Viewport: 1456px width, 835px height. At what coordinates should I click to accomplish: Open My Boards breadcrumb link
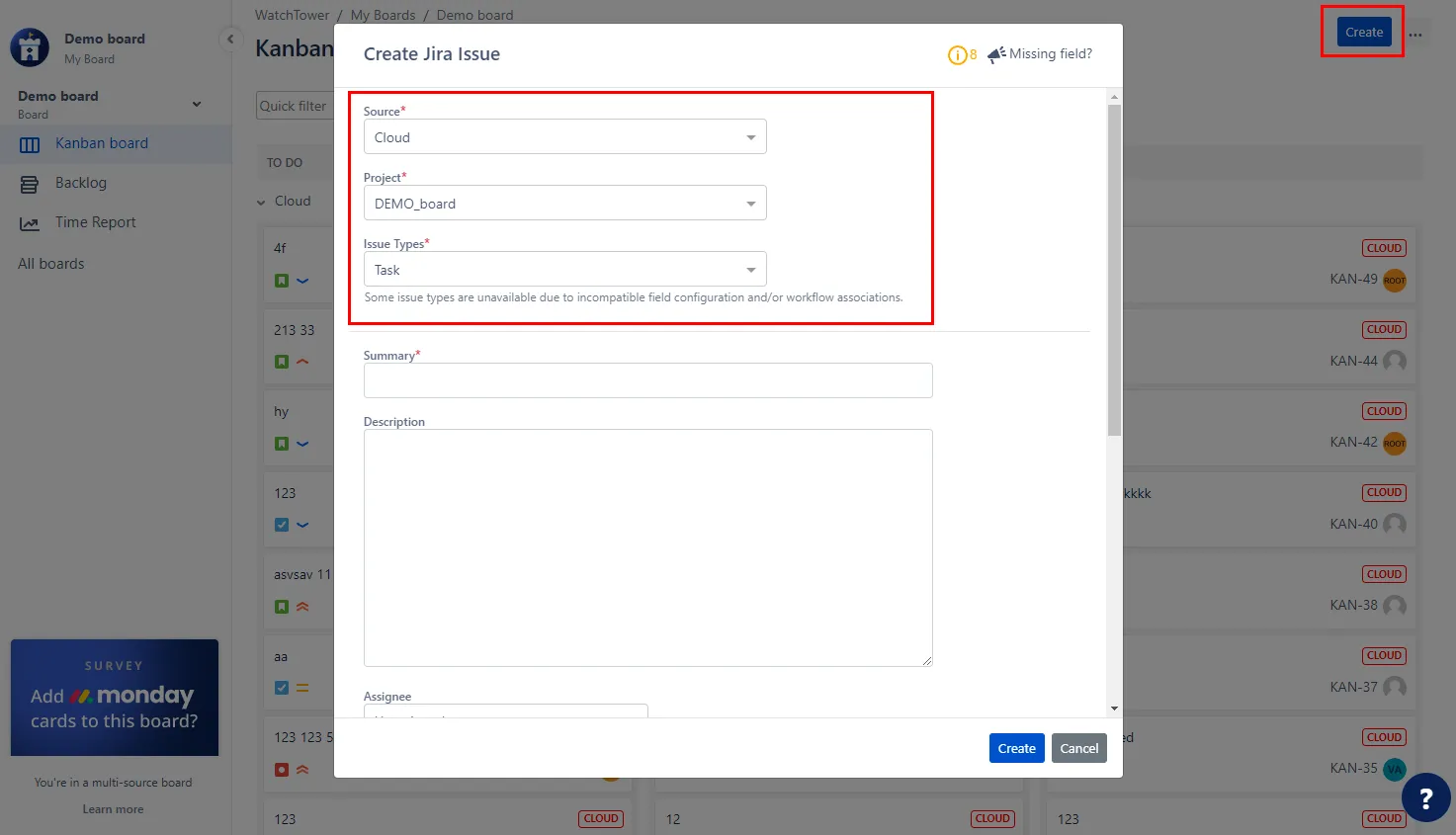point(383,15)
